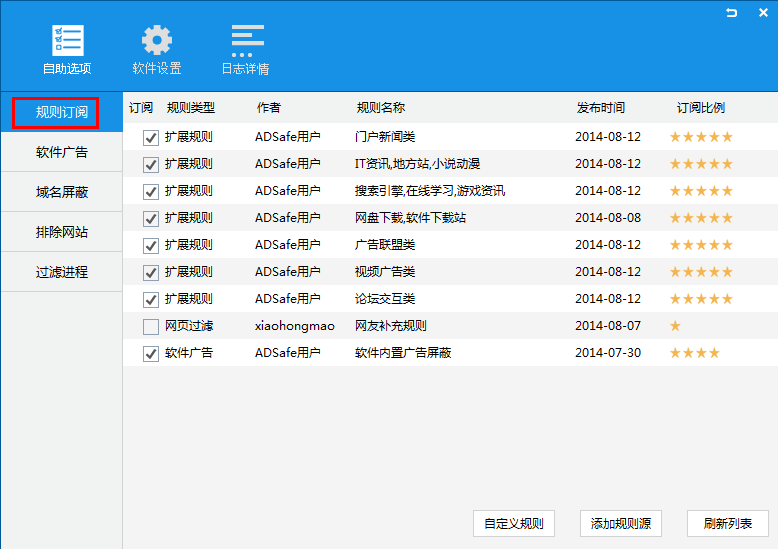Select the 网友补充规则 rule name
Viewport: 778px width, 549px height.
click(391, 326)
